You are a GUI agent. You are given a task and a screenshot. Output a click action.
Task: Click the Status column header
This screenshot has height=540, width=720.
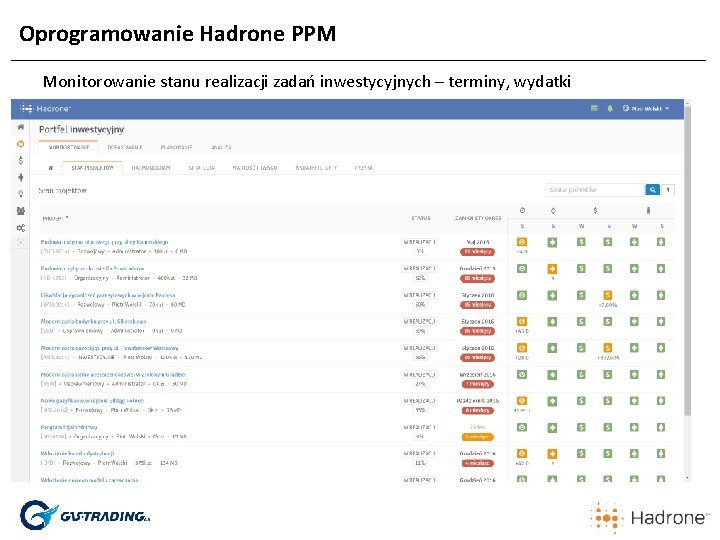[x=421, y=218]
